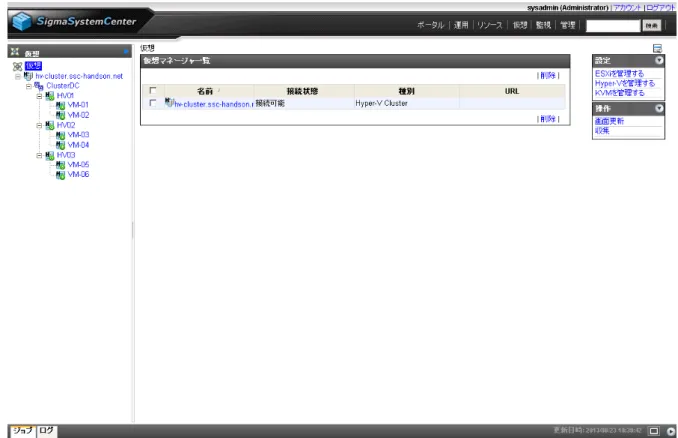Click the lower 削除 link below table
This screenshot has width=678, height=438.
pos(548,118)
